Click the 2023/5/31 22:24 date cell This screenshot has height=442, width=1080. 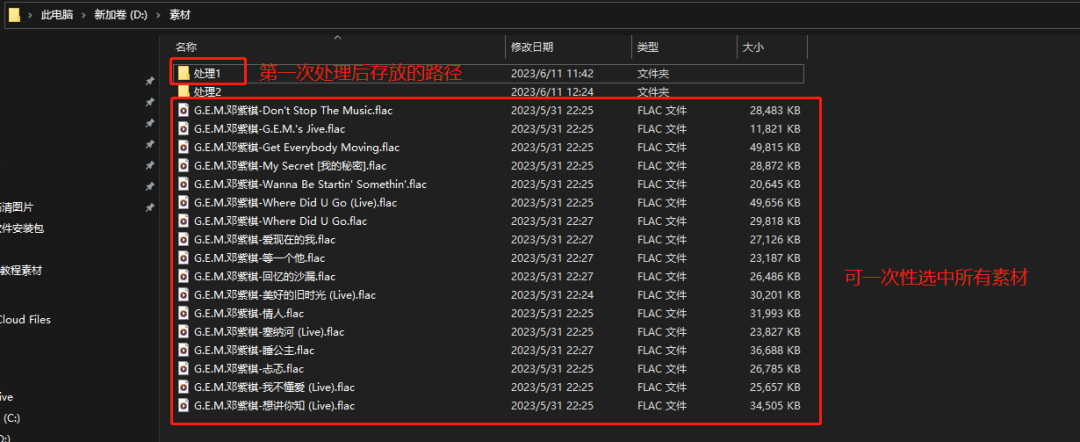(x=552, y=295)
